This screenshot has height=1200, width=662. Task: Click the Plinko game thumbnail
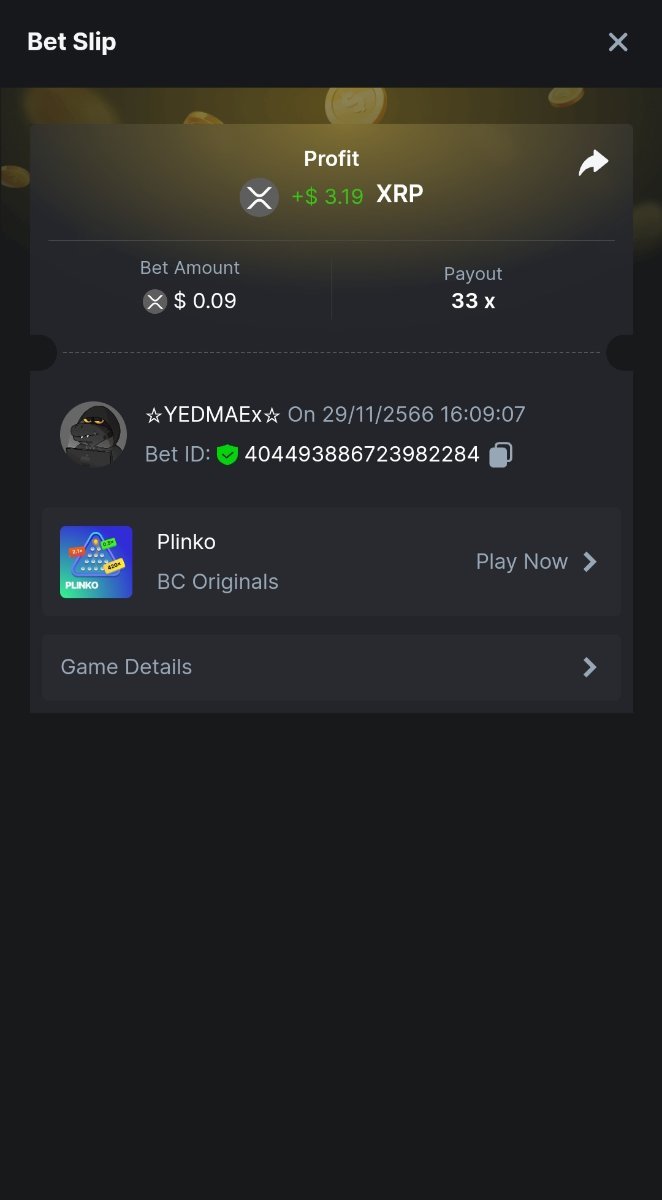96,562
